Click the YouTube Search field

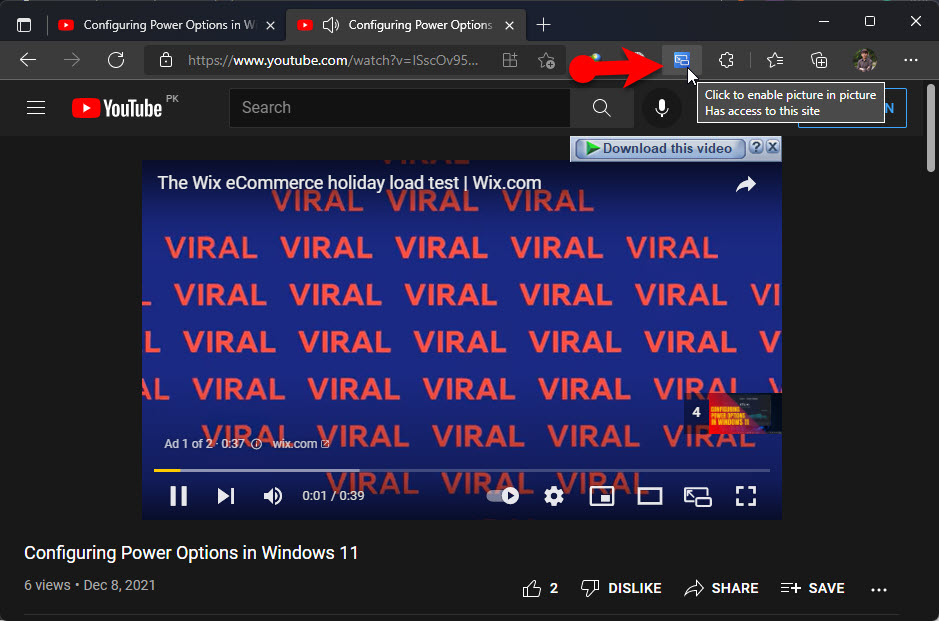click(399, 108)
